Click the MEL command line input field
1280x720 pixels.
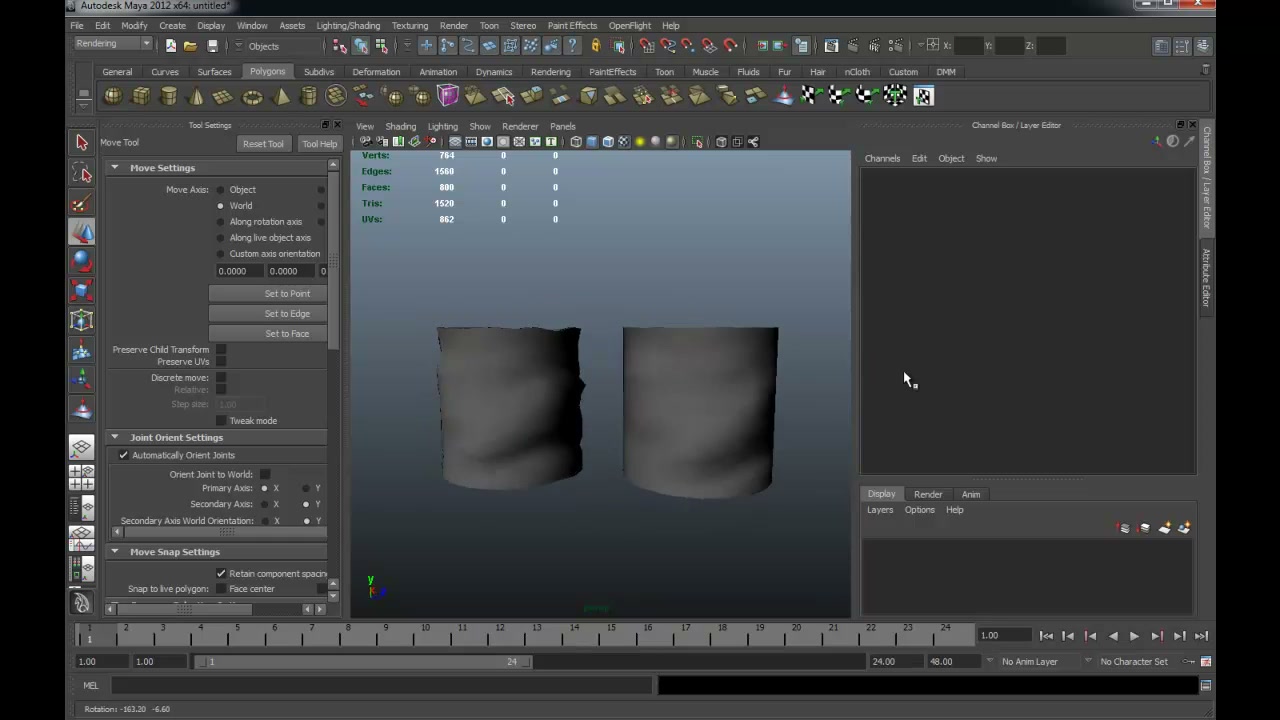pyautogui.click(x=381, y=686)
